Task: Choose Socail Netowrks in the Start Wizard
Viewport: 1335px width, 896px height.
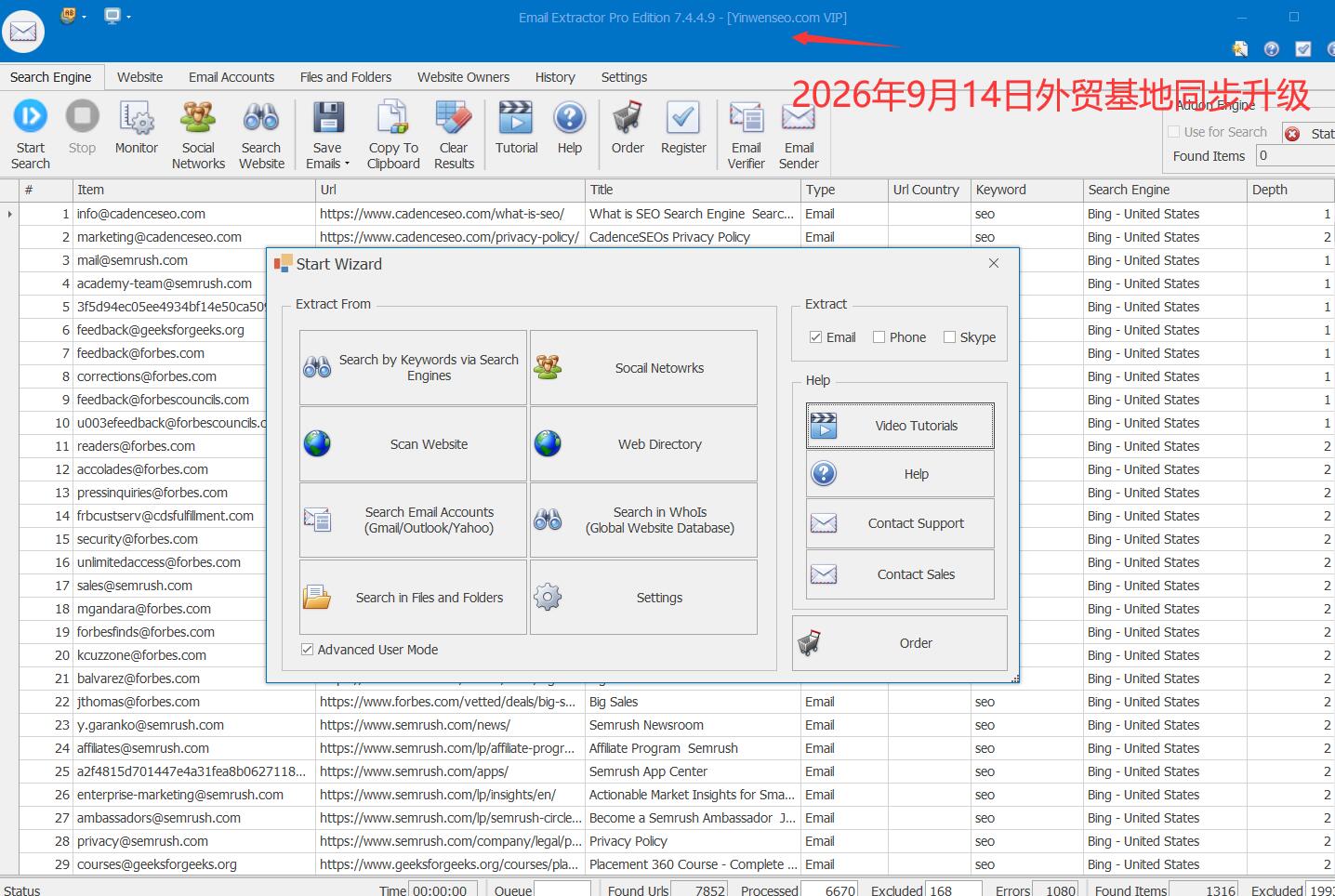Action: click(x=643, y=368)
